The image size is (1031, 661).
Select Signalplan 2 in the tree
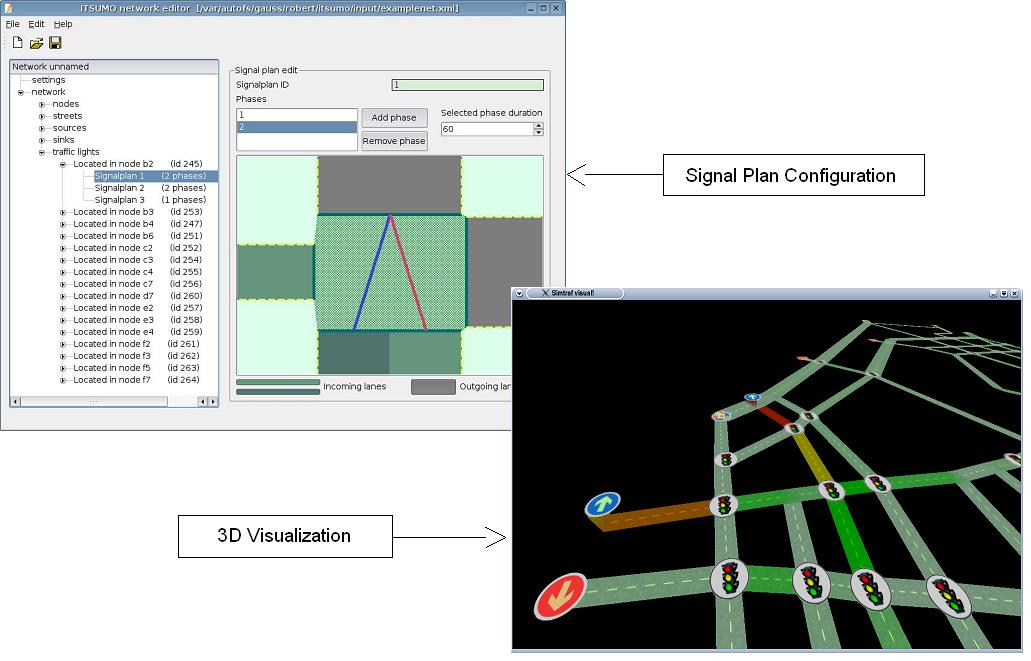120,188
